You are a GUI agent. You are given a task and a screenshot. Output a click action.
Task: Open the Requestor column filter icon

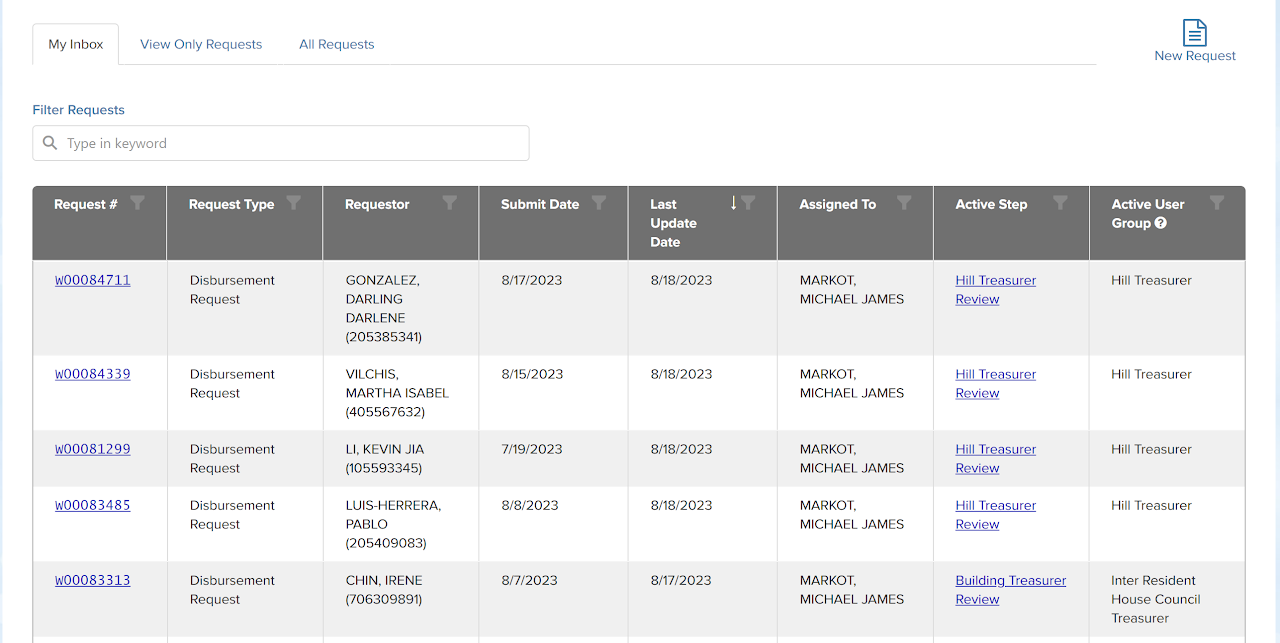pyautogui.click(x=450, y=201)
